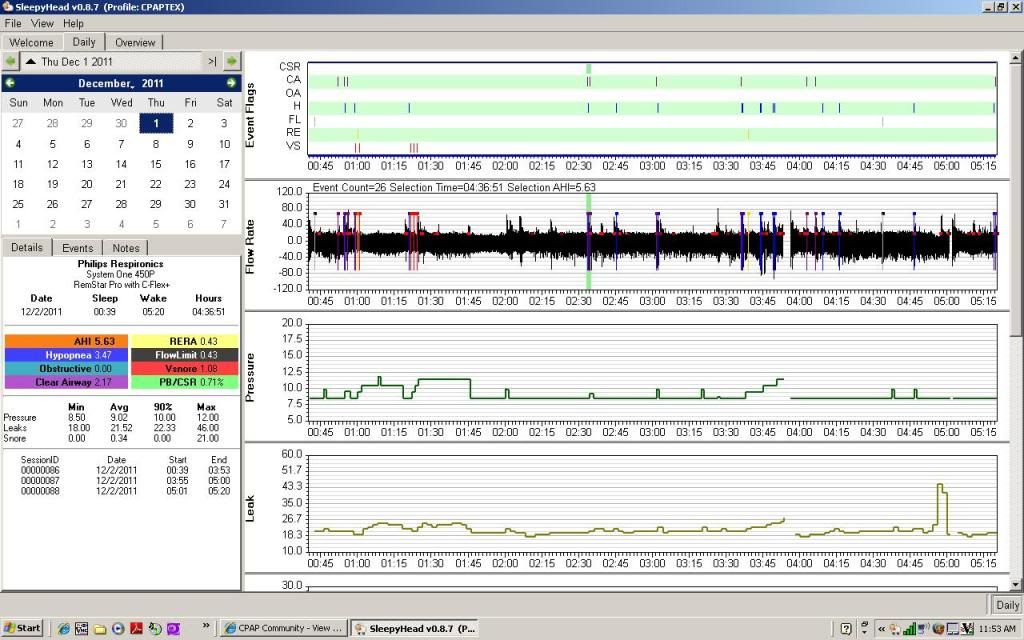Switch to the Overview tab
The height and width of the screenshot is (640, 1024).
click(x=134, y=42)
